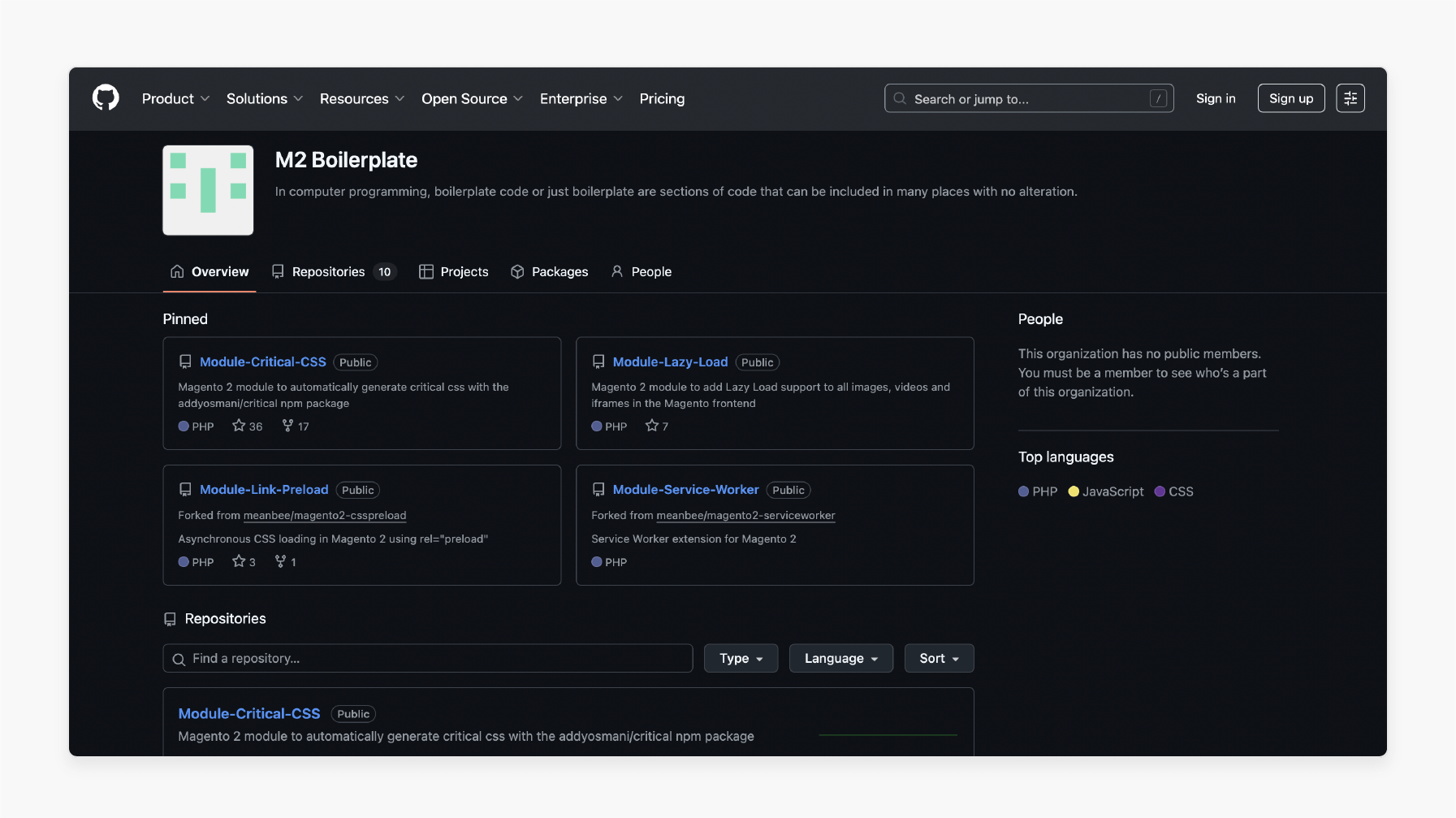Viewport: 1456px width, 818px height.
Task: Click the Public badge on Module-Lazy-Load
Action: coord(757,362)
